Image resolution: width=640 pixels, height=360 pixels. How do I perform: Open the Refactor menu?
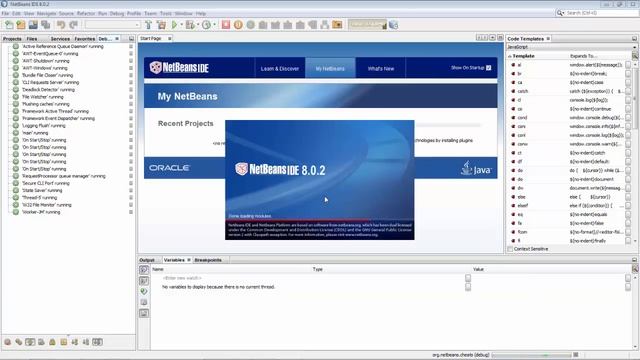tap(86, 13)
